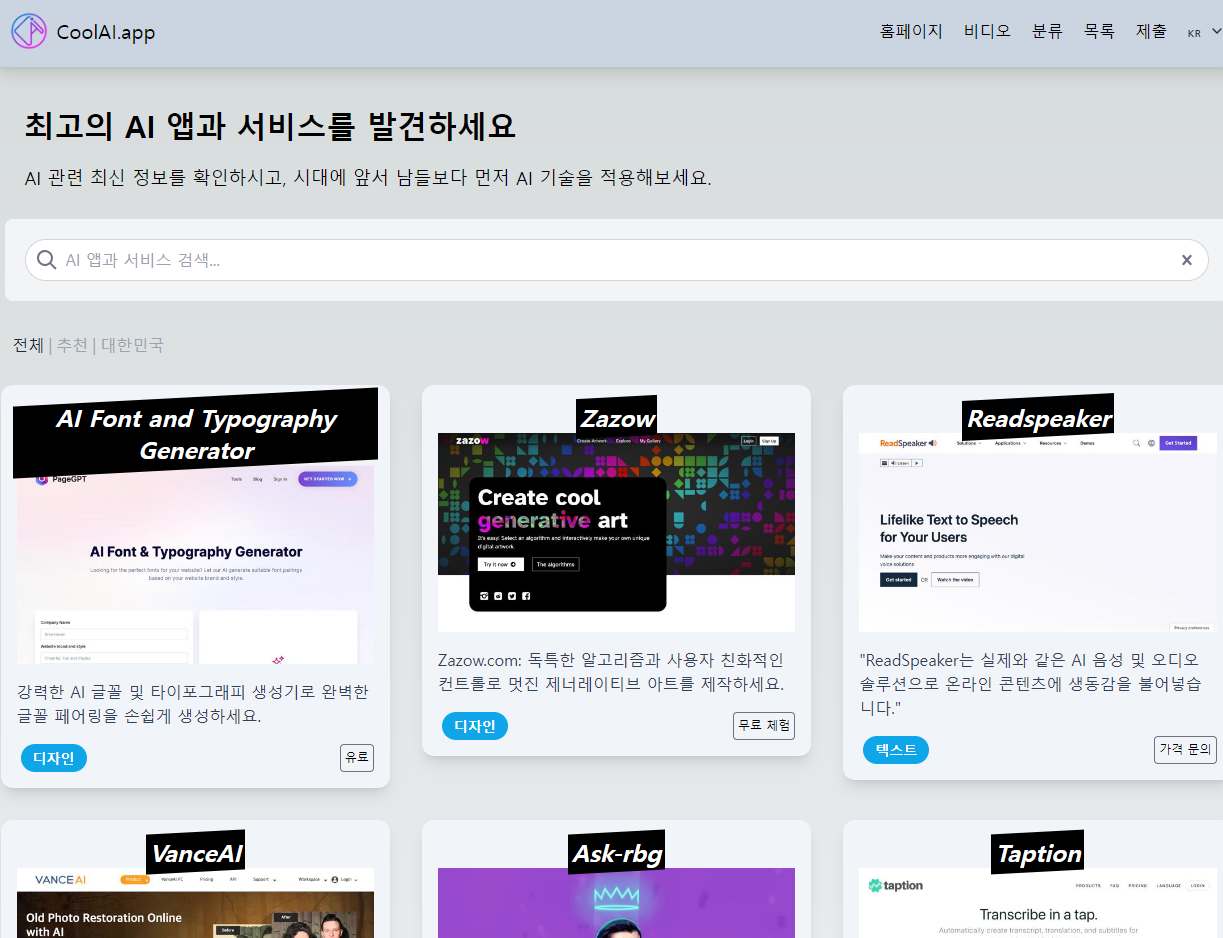Select the 전체 filter tab
This screenshot has height=938, width=1223.
click(28, 345)
